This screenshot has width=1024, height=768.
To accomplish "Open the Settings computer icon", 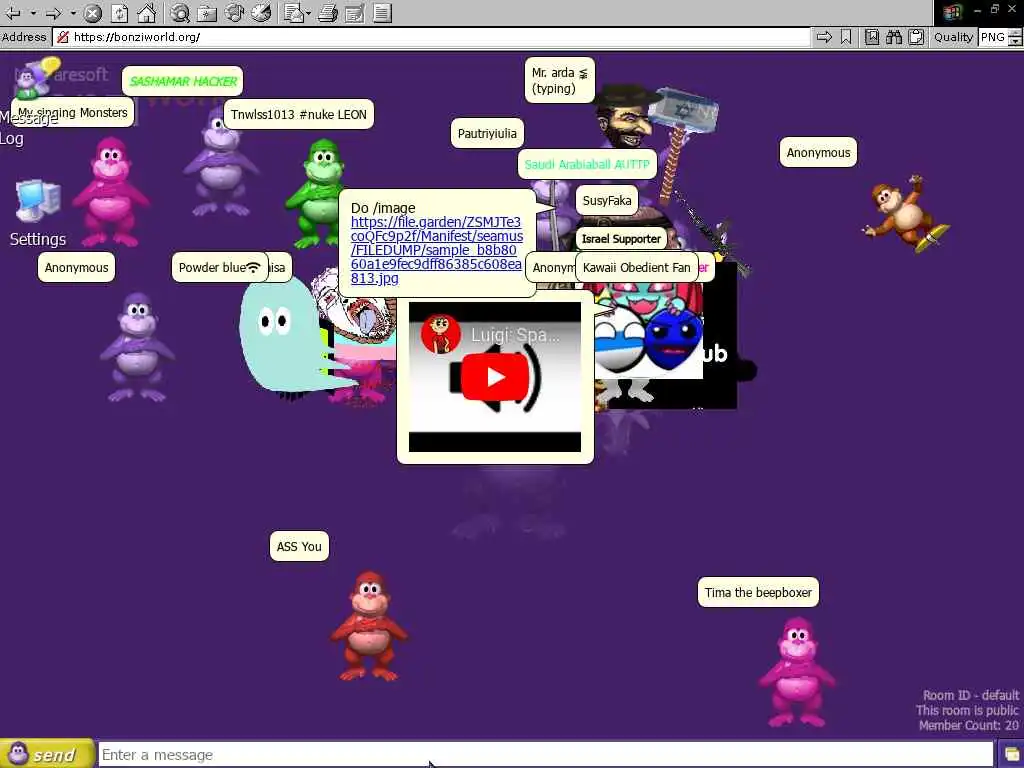I will click(x=38, y=213).
